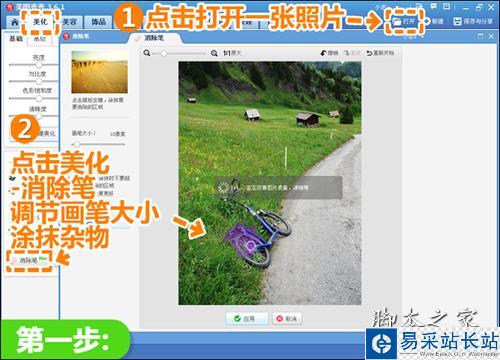Click the 取消 cancel button

[287, 318]
